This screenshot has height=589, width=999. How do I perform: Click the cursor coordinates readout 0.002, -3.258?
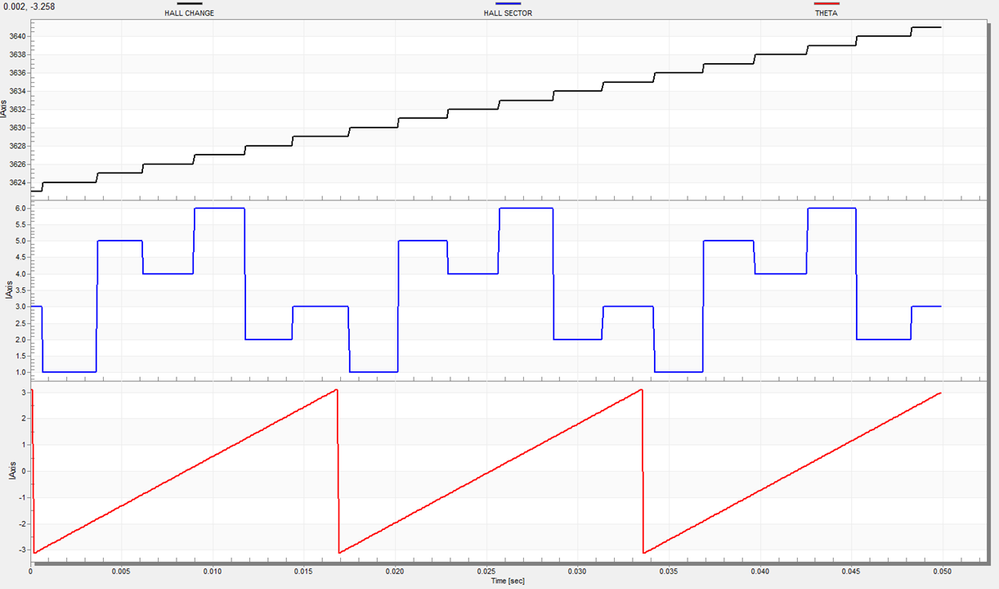[x=29, y=7]
